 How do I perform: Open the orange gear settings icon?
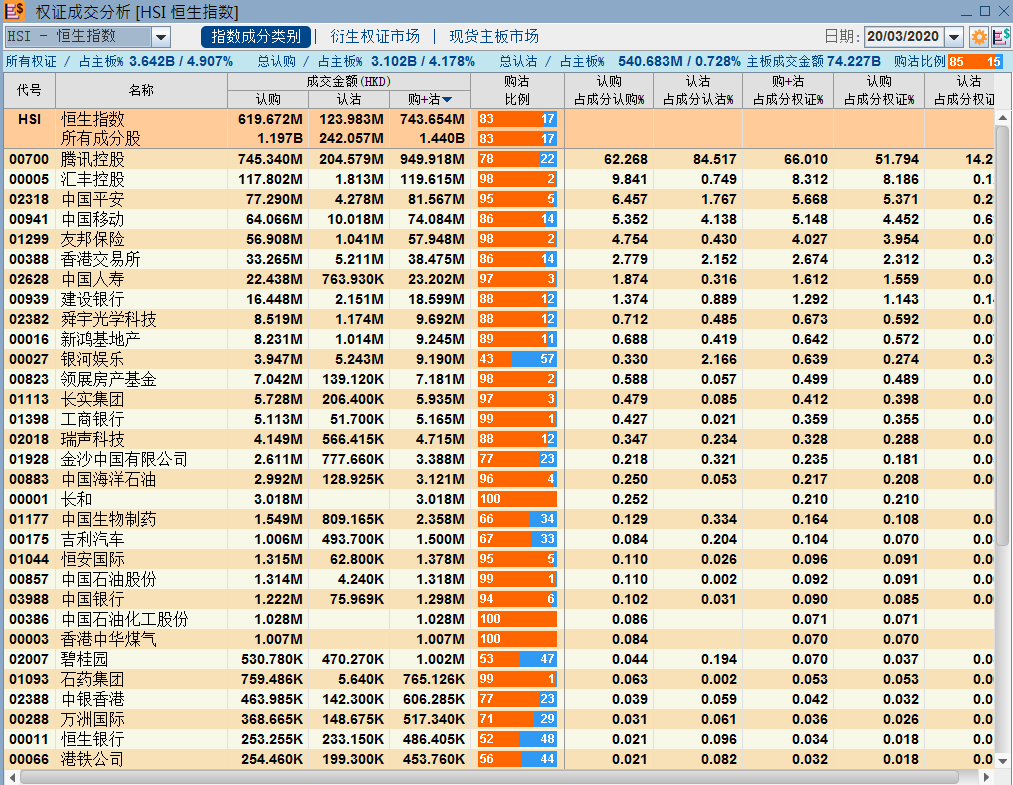(x=979, y=37)
